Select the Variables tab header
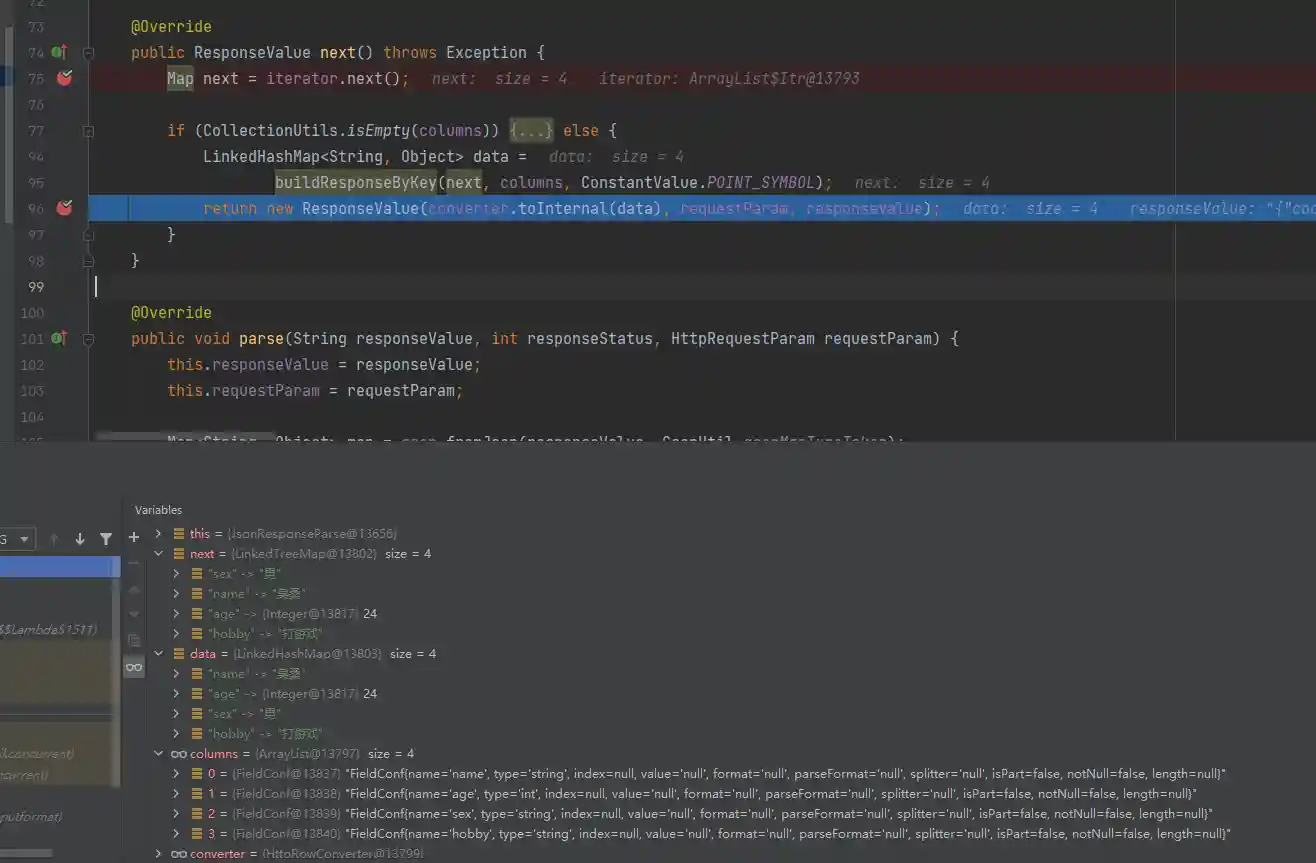This screenshot has height=863, width=1316. click(159, 510)
